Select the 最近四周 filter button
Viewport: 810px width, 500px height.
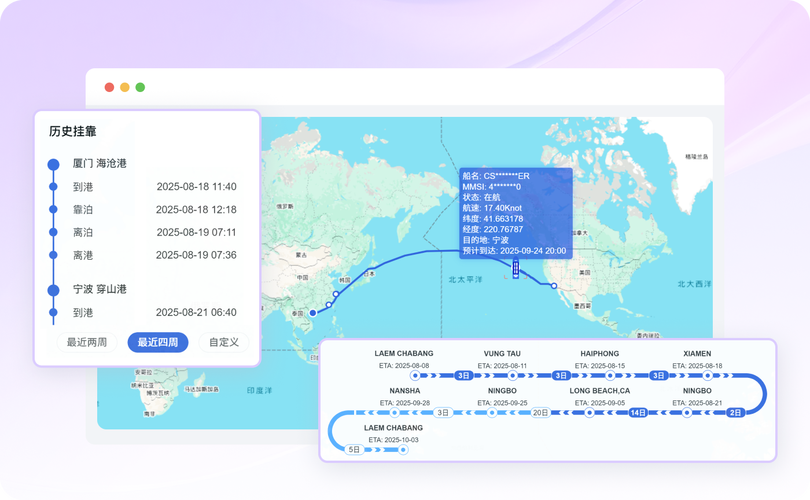pyautogui.click(x=158, y=342)
